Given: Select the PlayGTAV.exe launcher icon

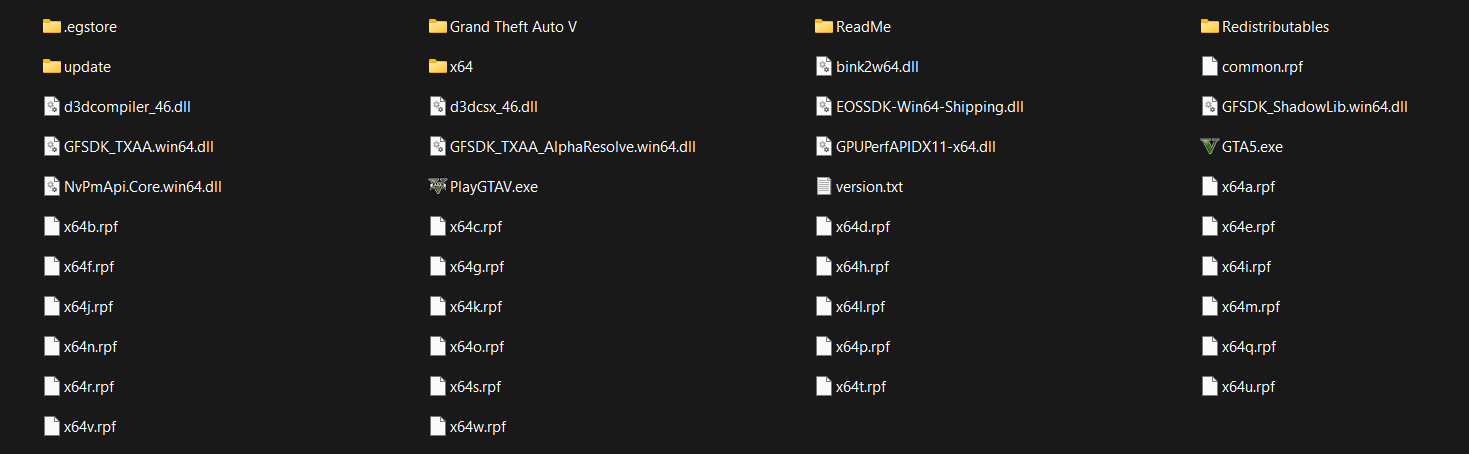Looking at the screenshot, I should point(437,187).
